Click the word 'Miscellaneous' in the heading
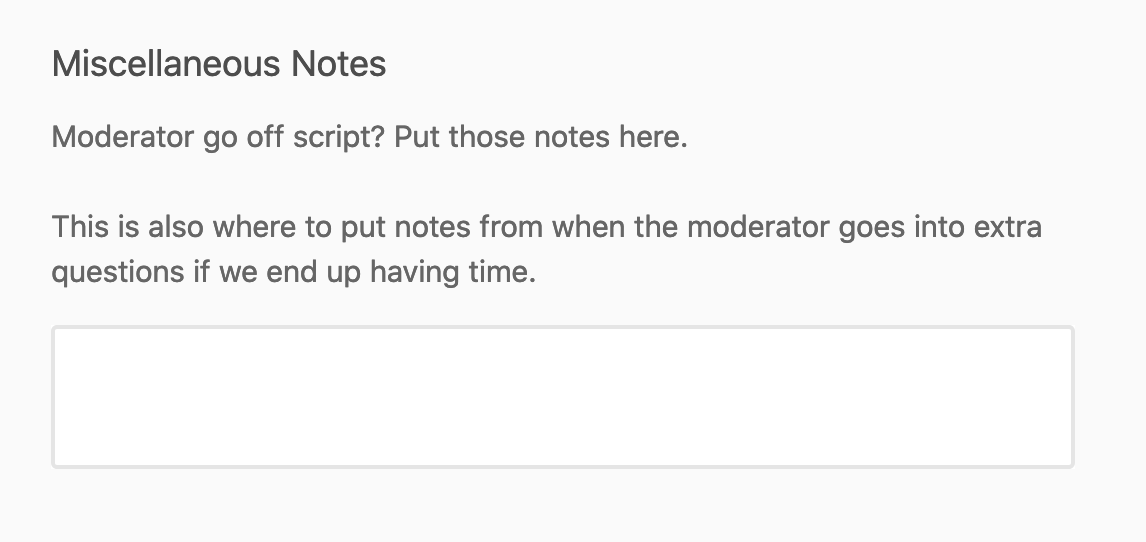The image size is (1146, 542). click(166, 65)
